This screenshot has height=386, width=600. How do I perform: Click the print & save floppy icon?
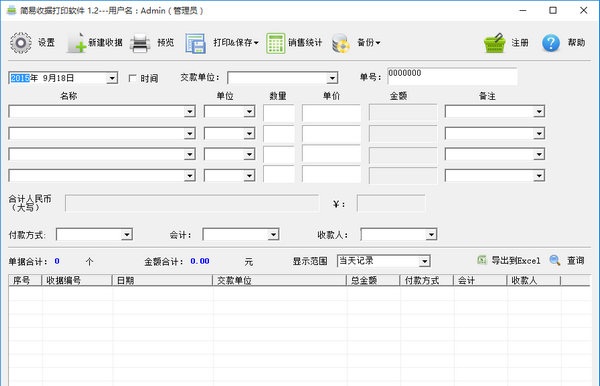195,43
